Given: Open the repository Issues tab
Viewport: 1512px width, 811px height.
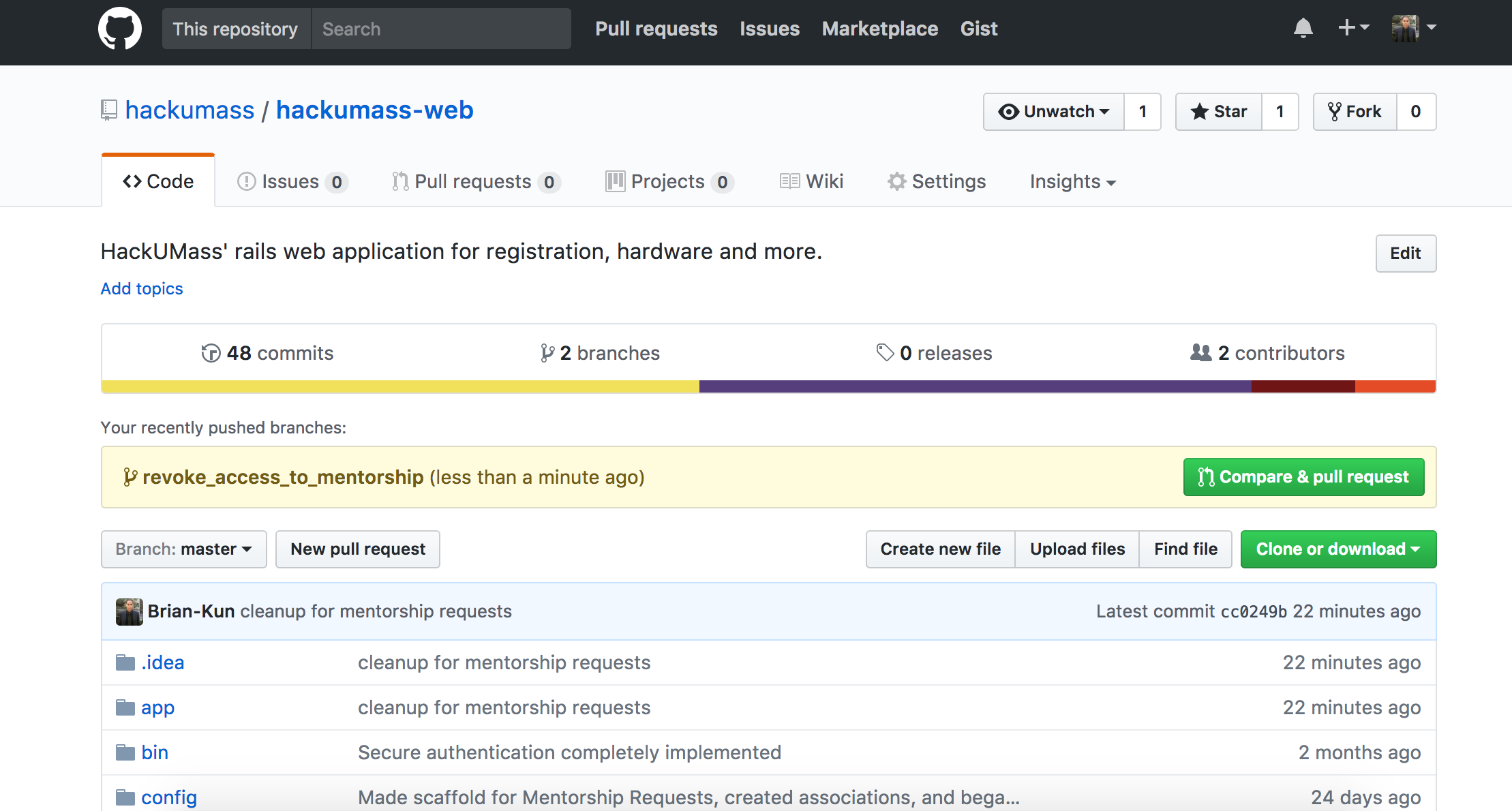Looking at the screenshot, I should 292,181.
